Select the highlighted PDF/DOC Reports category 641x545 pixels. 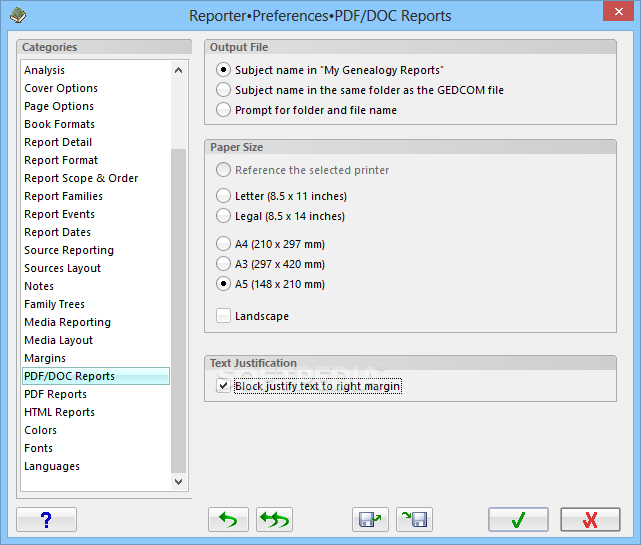96,376
